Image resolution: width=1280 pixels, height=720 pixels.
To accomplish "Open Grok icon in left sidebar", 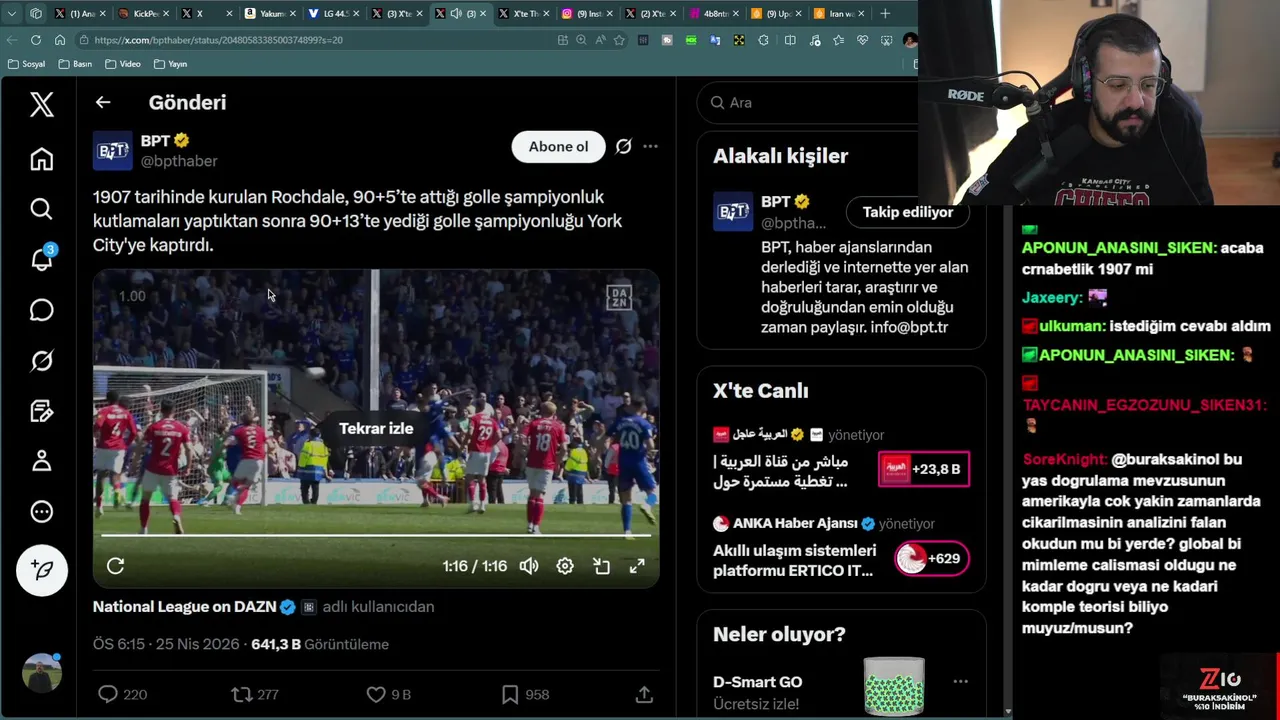I will pyautogui.click(x=41, y=360).
